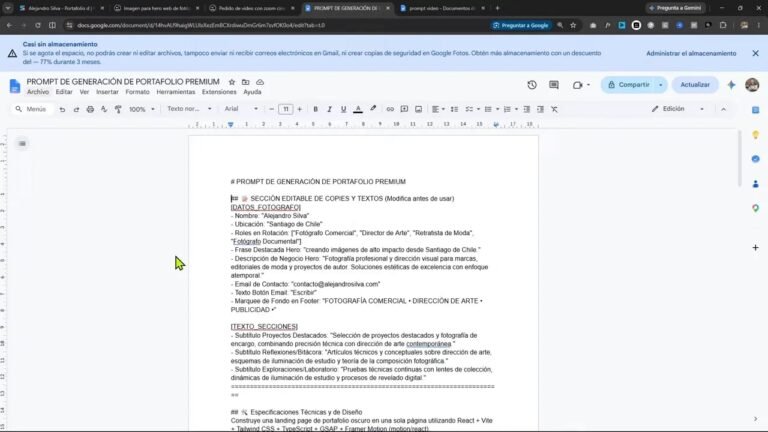Increase font size with plus

[x=299, y=109]
